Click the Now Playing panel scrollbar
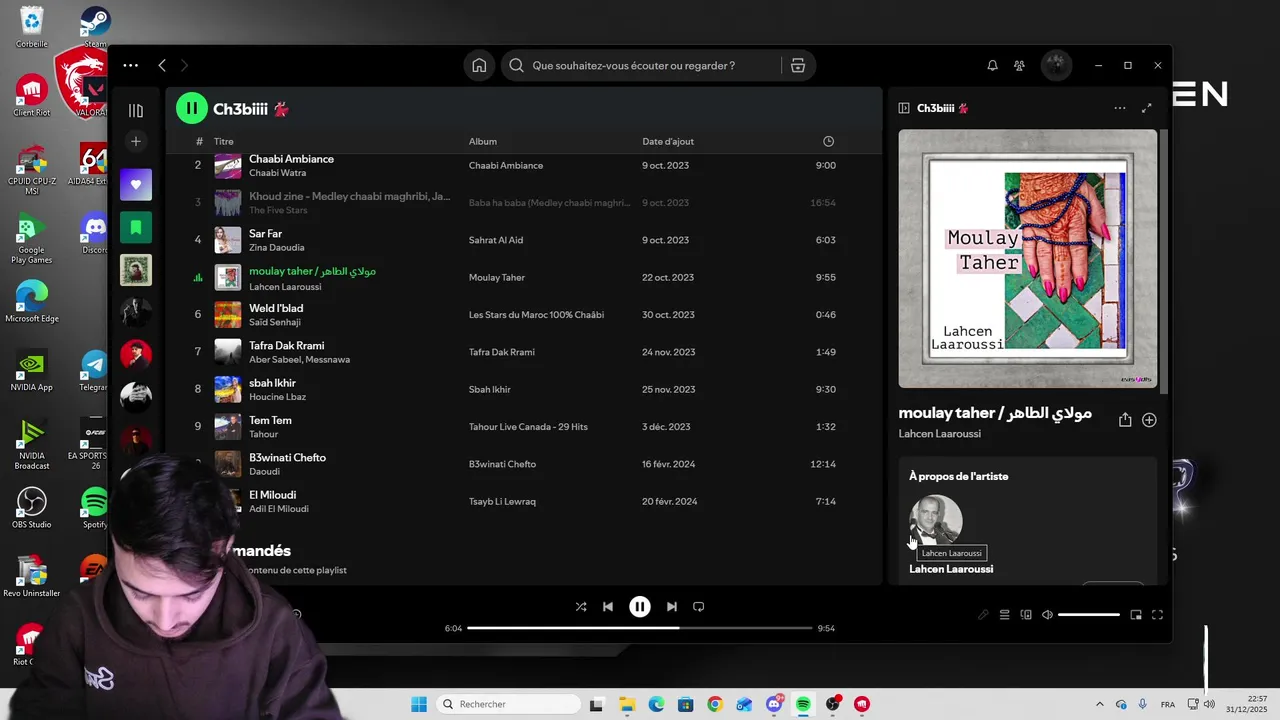Viewport: 1280px width, 720px height. (x=1163, y=260)
